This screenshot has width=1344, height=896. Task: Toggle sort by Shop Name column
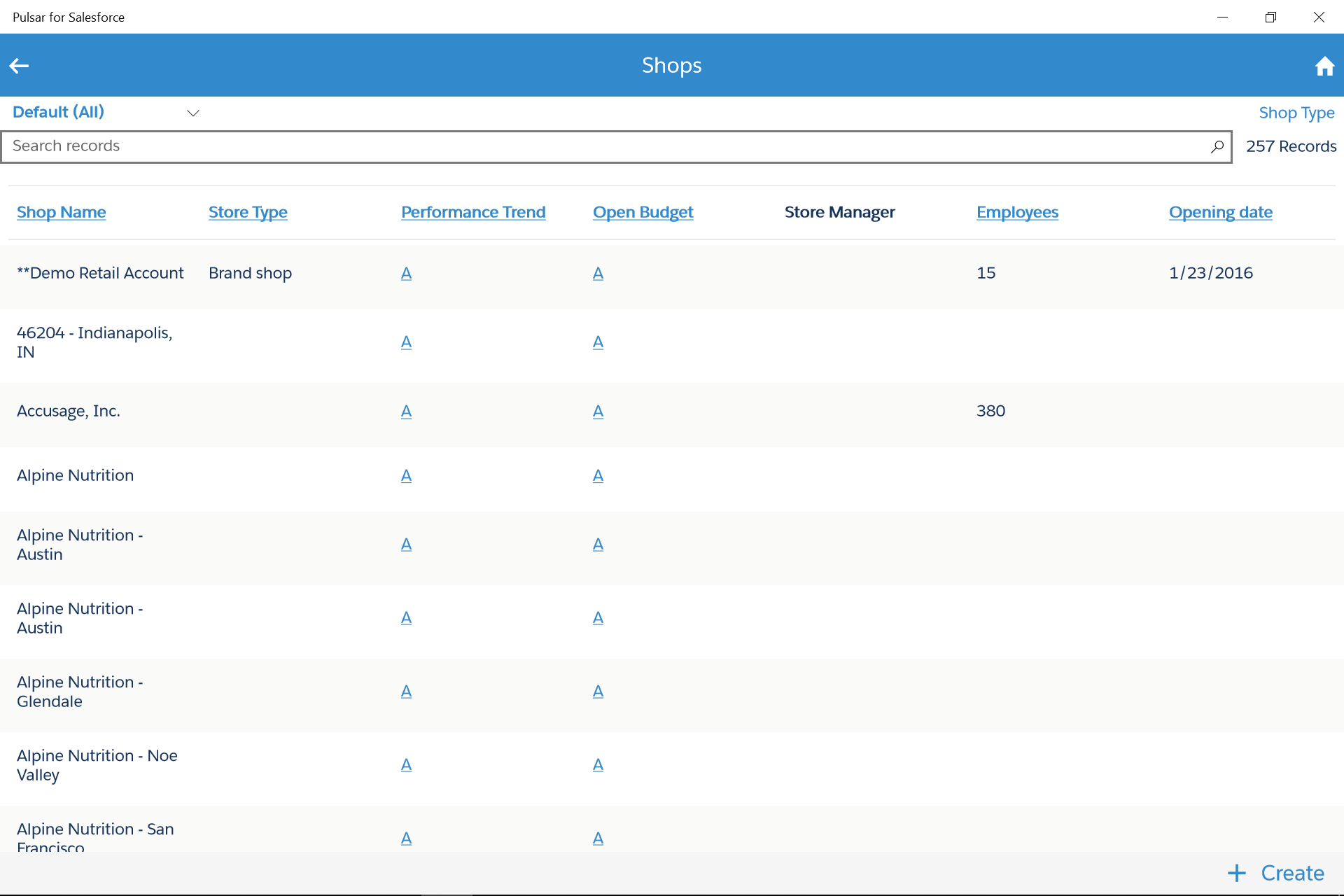[x=61, y=212]
